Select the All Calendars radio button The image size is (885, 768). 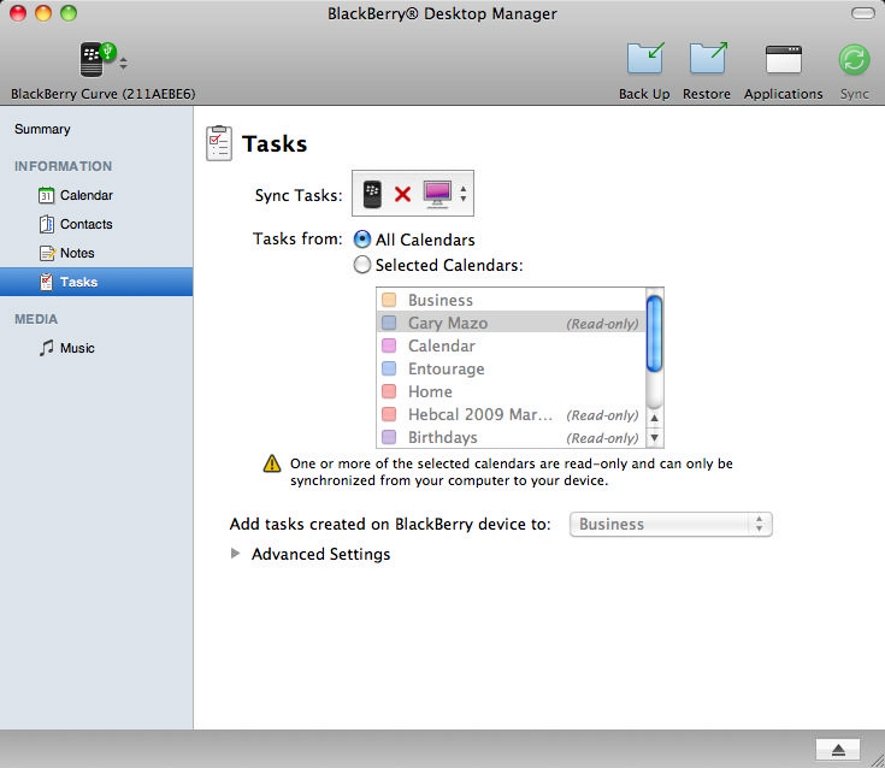pyautogui.click(x=362, y=239)
